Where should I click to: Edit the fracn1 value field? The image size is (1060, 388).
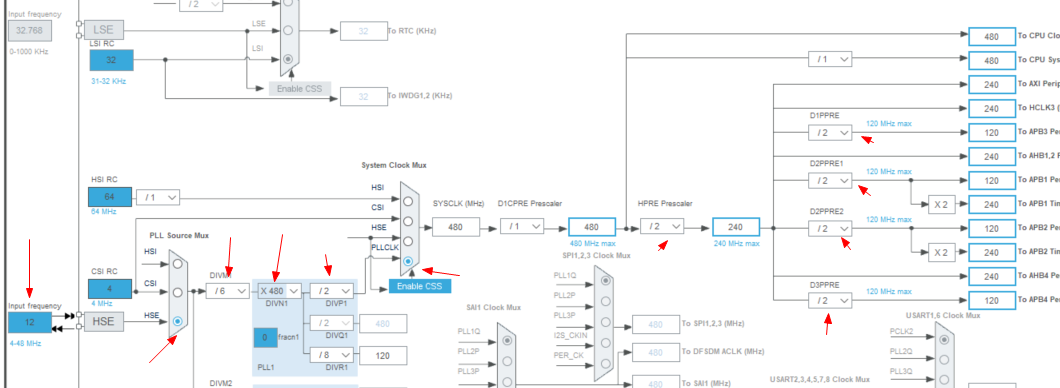tap(265, 337)
